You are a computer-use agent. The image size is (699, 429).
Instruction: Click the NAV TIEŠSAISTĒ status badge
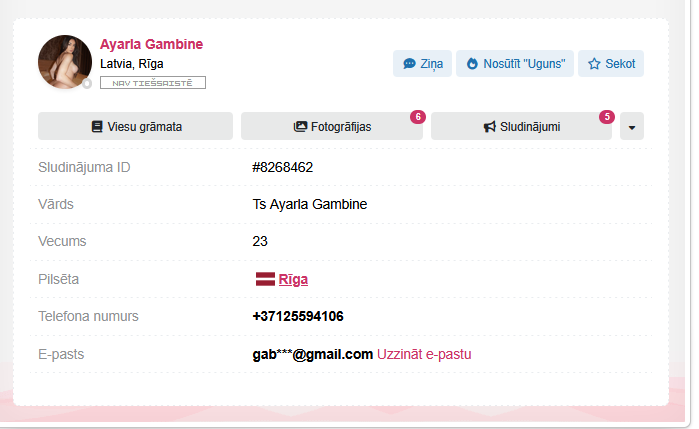(153, 83)
